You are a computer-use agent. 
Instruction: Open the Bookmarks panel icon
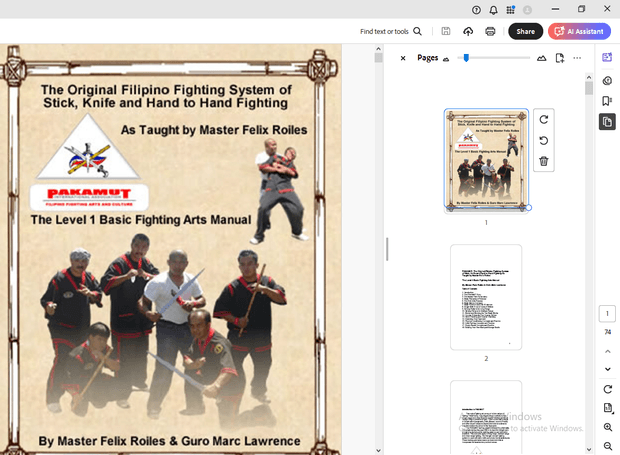coord(607,101)
